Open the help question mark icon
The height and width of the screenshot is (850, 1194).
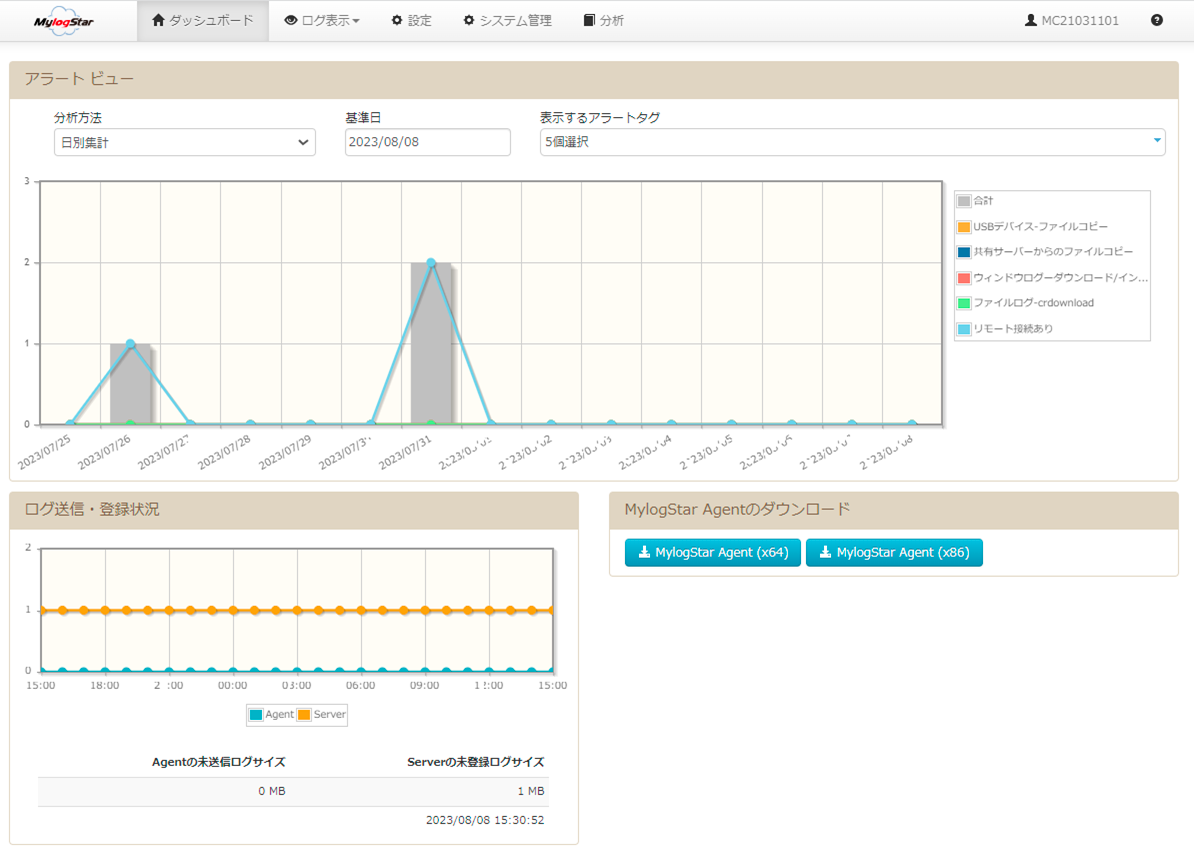(x=1157, y=21)
